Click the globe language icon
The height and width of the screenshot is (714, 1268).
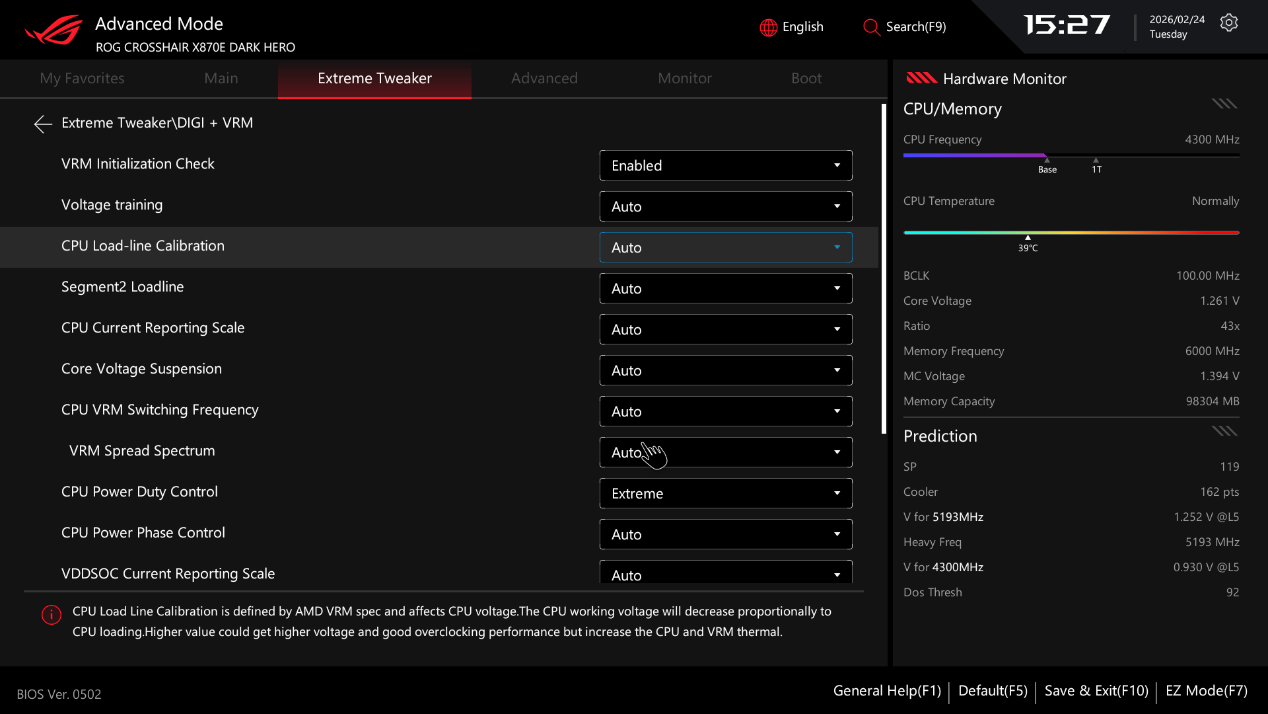(x=768, y=27)
